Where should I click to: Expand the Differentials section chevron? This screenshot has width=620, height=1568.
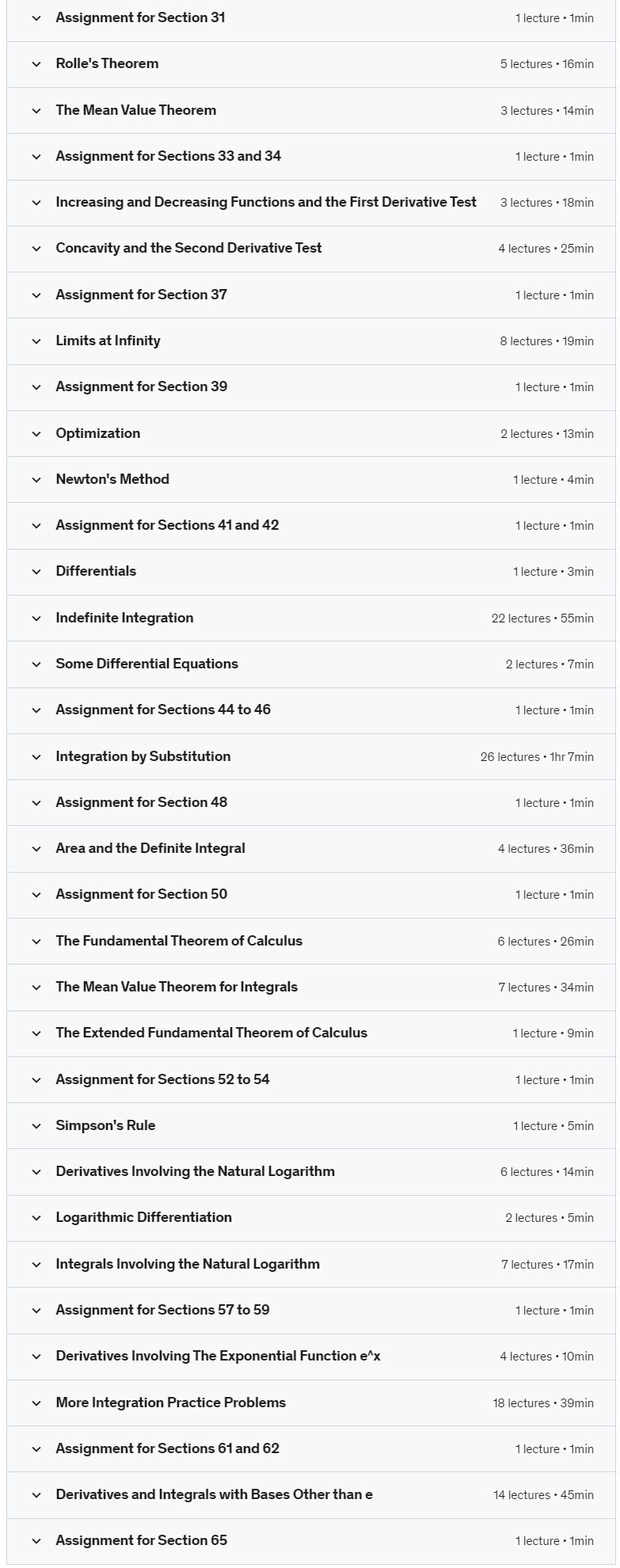[x=36, y=572]
